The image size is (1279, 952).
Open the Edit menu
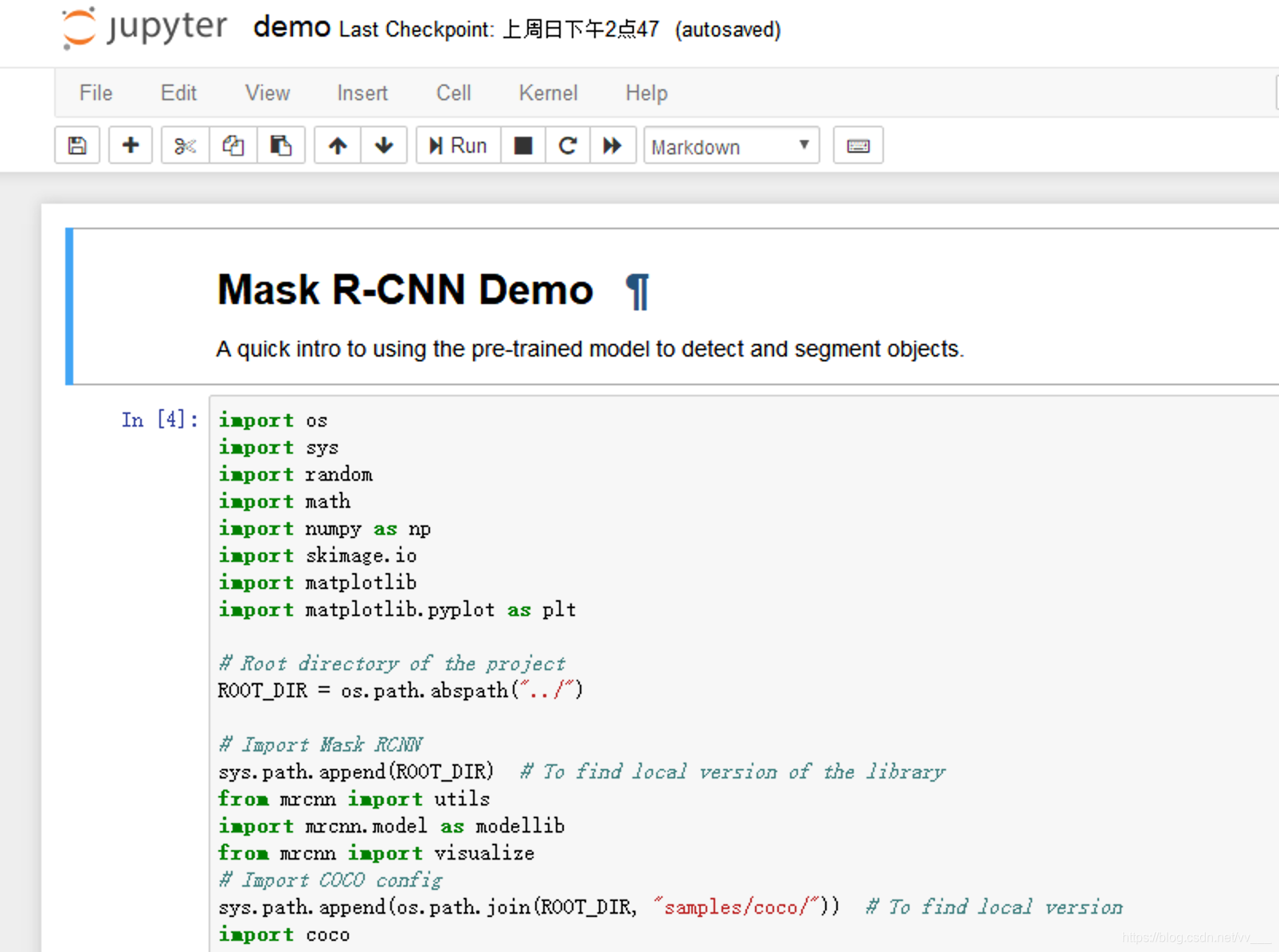[178, 93]
